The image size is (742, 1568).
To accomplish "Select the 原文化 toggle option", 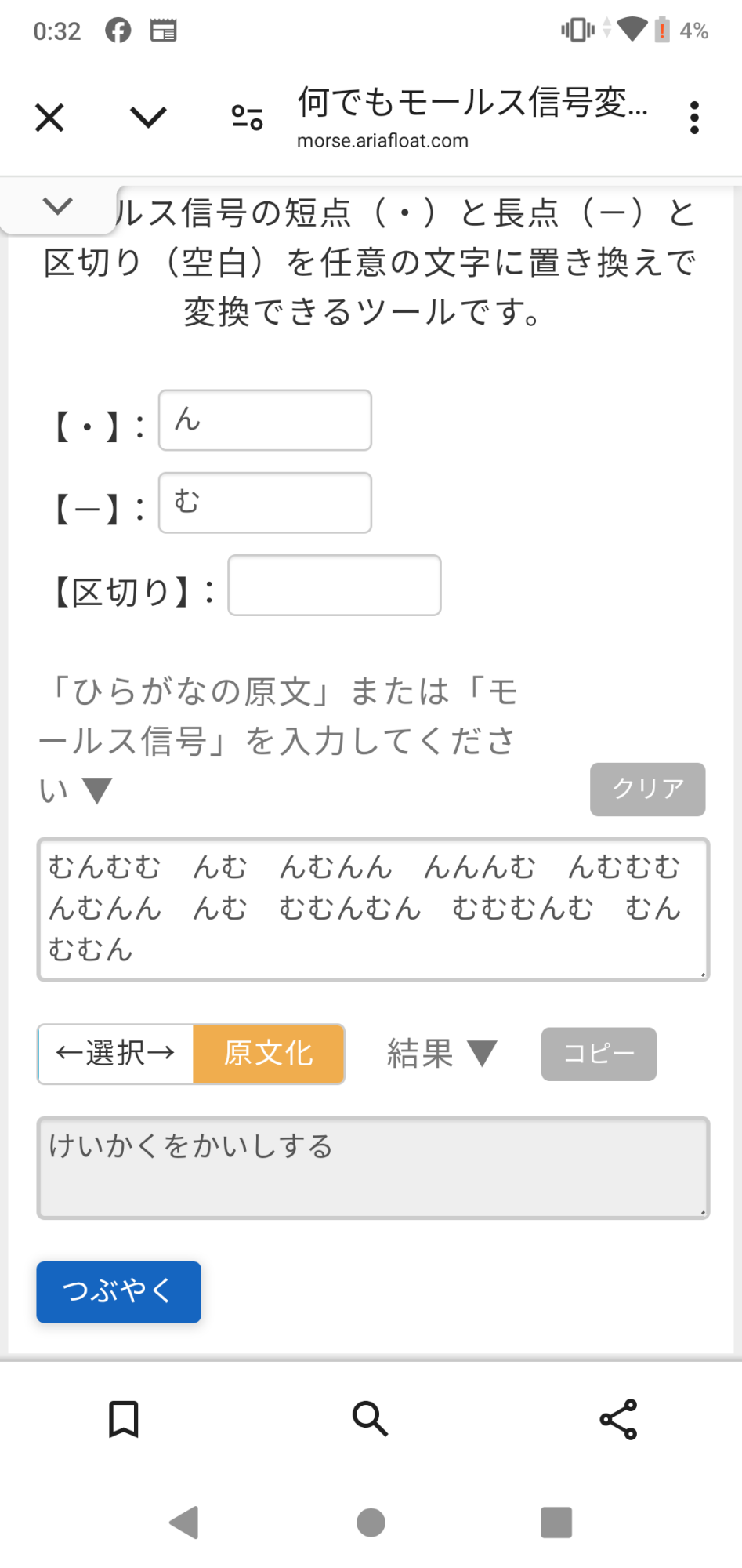I will pos(268,1054).
